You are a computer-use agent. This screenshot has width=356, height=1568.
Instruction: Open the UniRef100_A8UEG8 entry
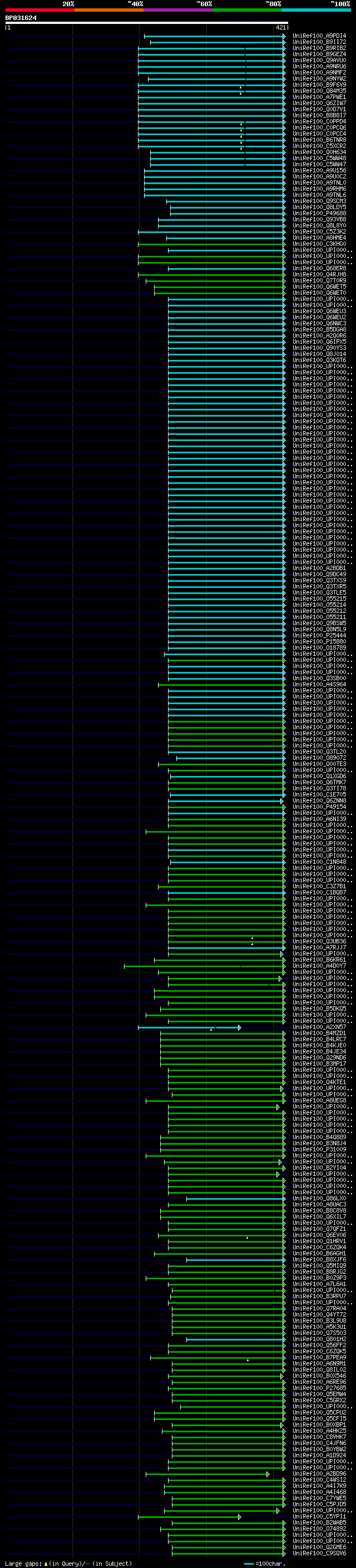(319, 1101)
